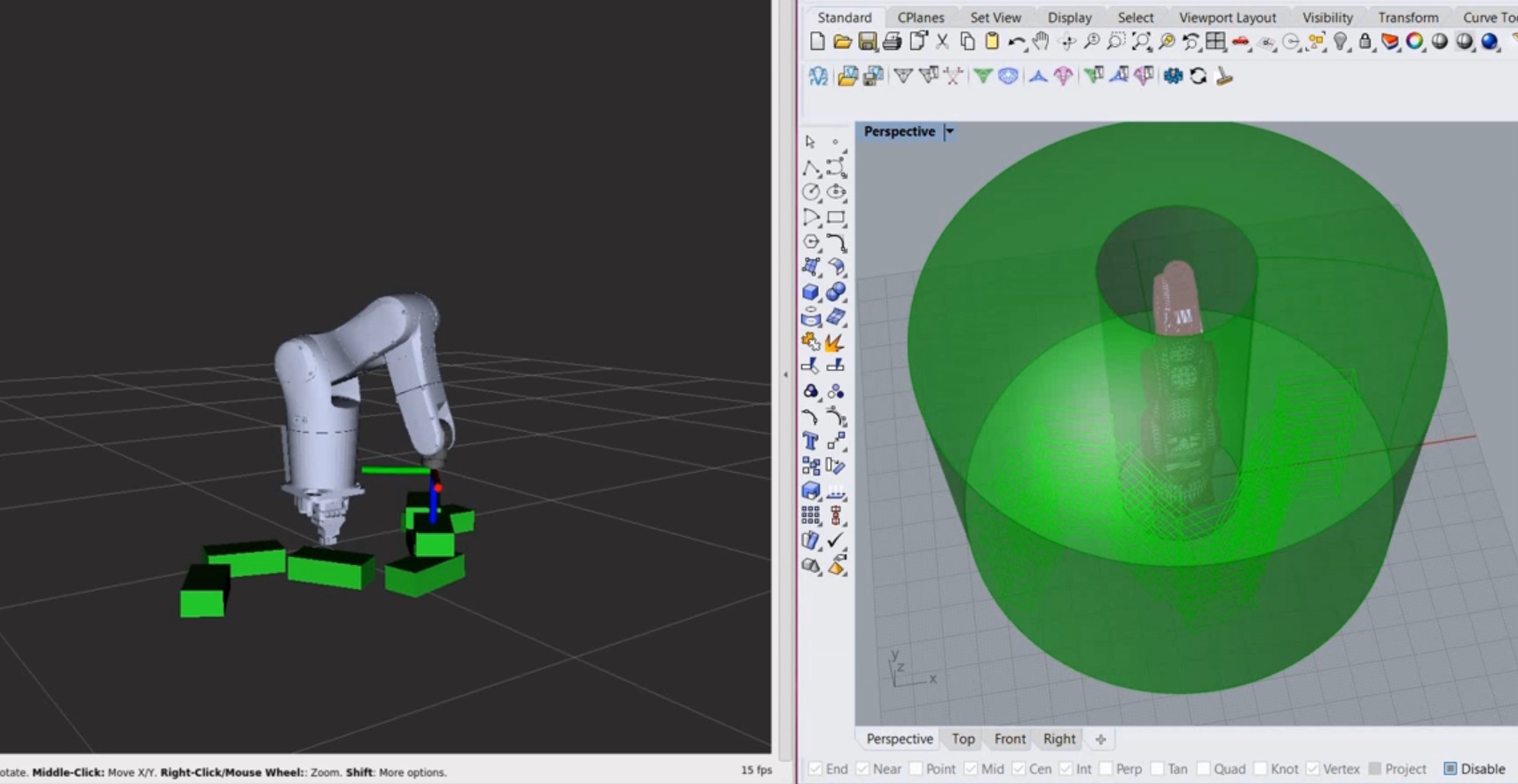Click the circular refresh arrows icon

click(x=1199, y=76)
